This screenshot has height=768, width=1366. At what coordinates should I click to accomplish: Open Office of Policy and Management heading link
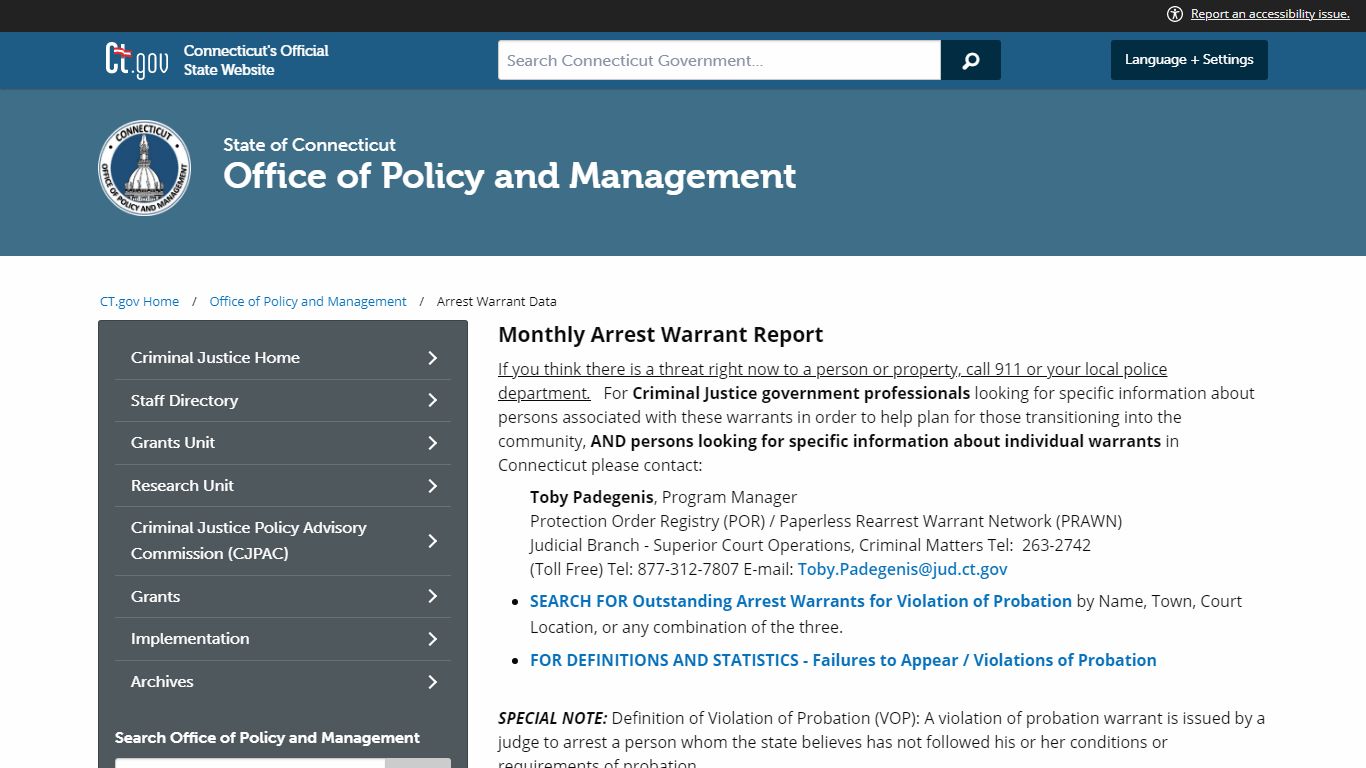coord(510,176)
